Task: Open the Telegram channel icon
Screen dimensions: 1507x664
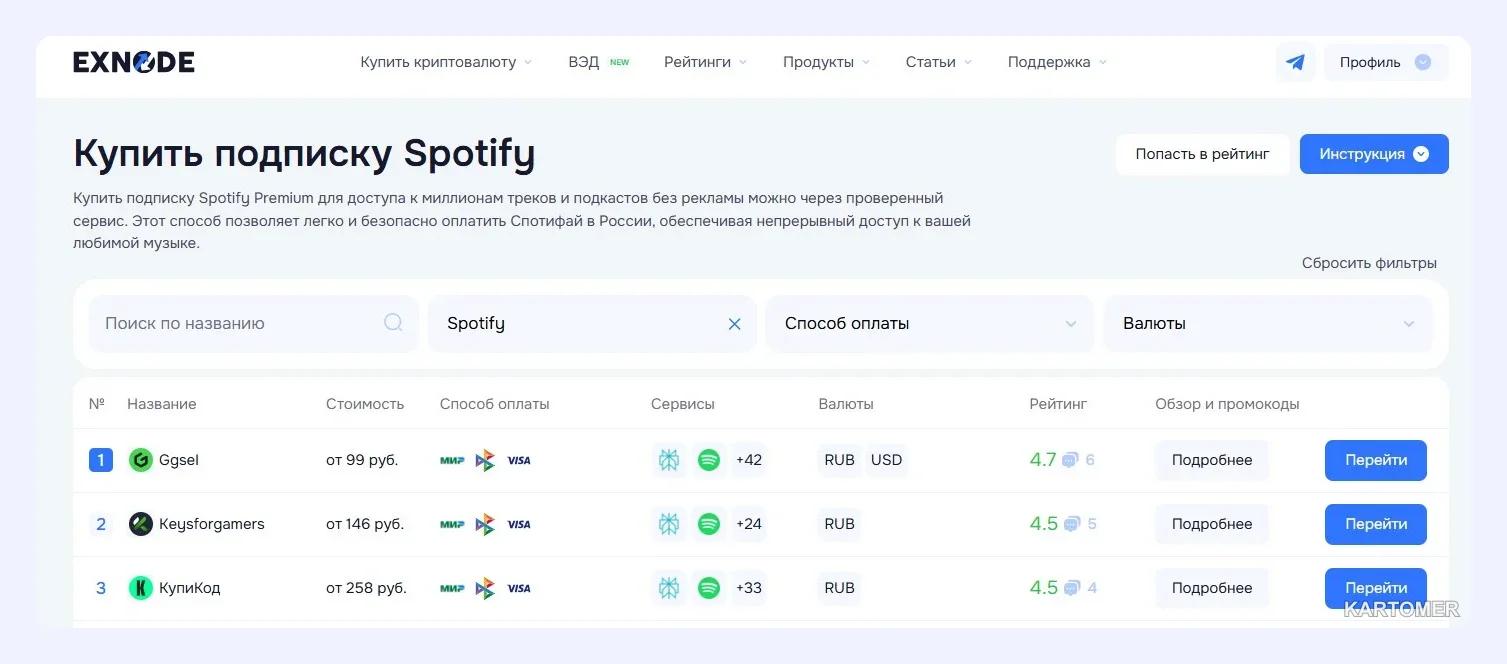Action: (x=1295, y=62)
